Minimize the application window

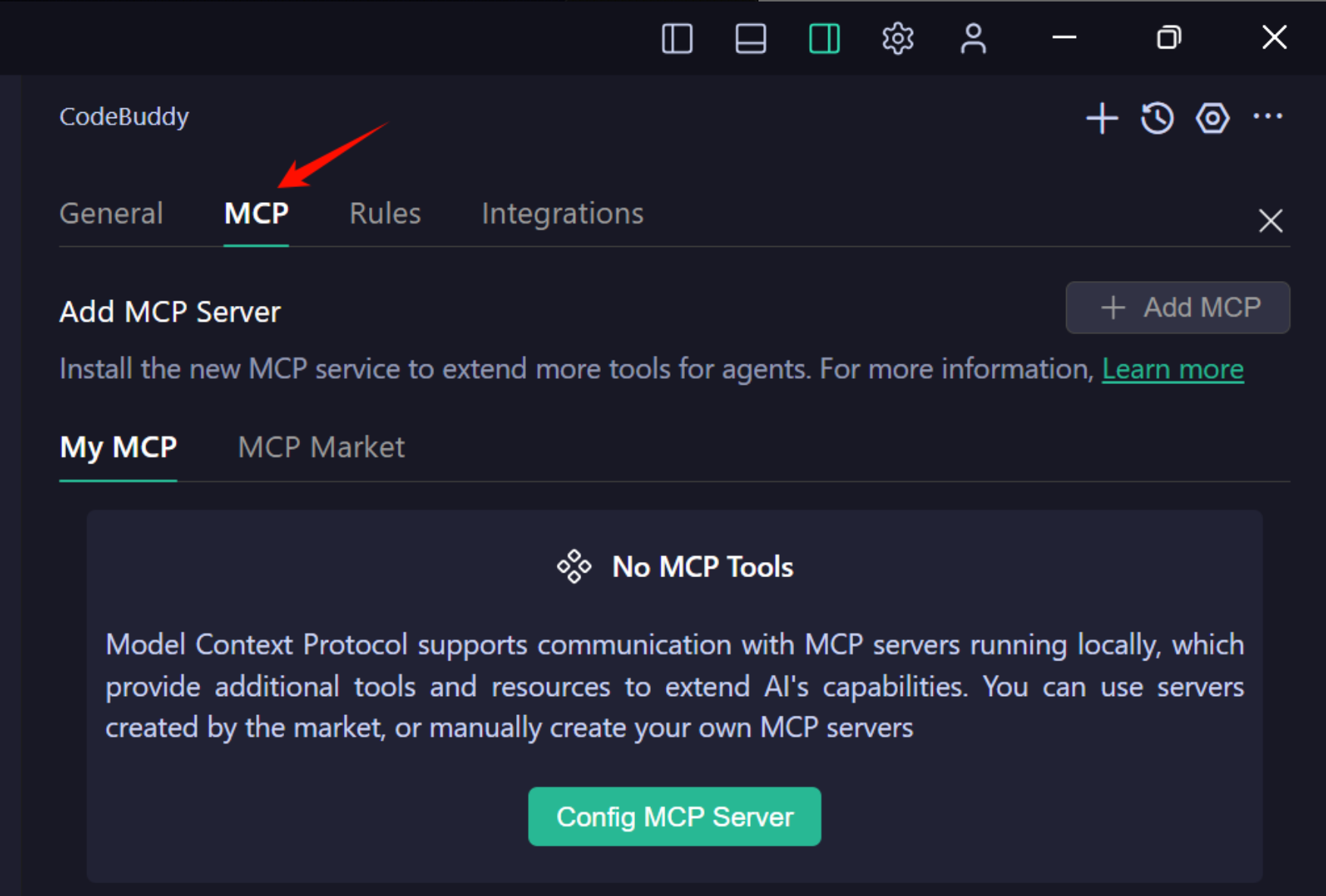pos(1064,38)
